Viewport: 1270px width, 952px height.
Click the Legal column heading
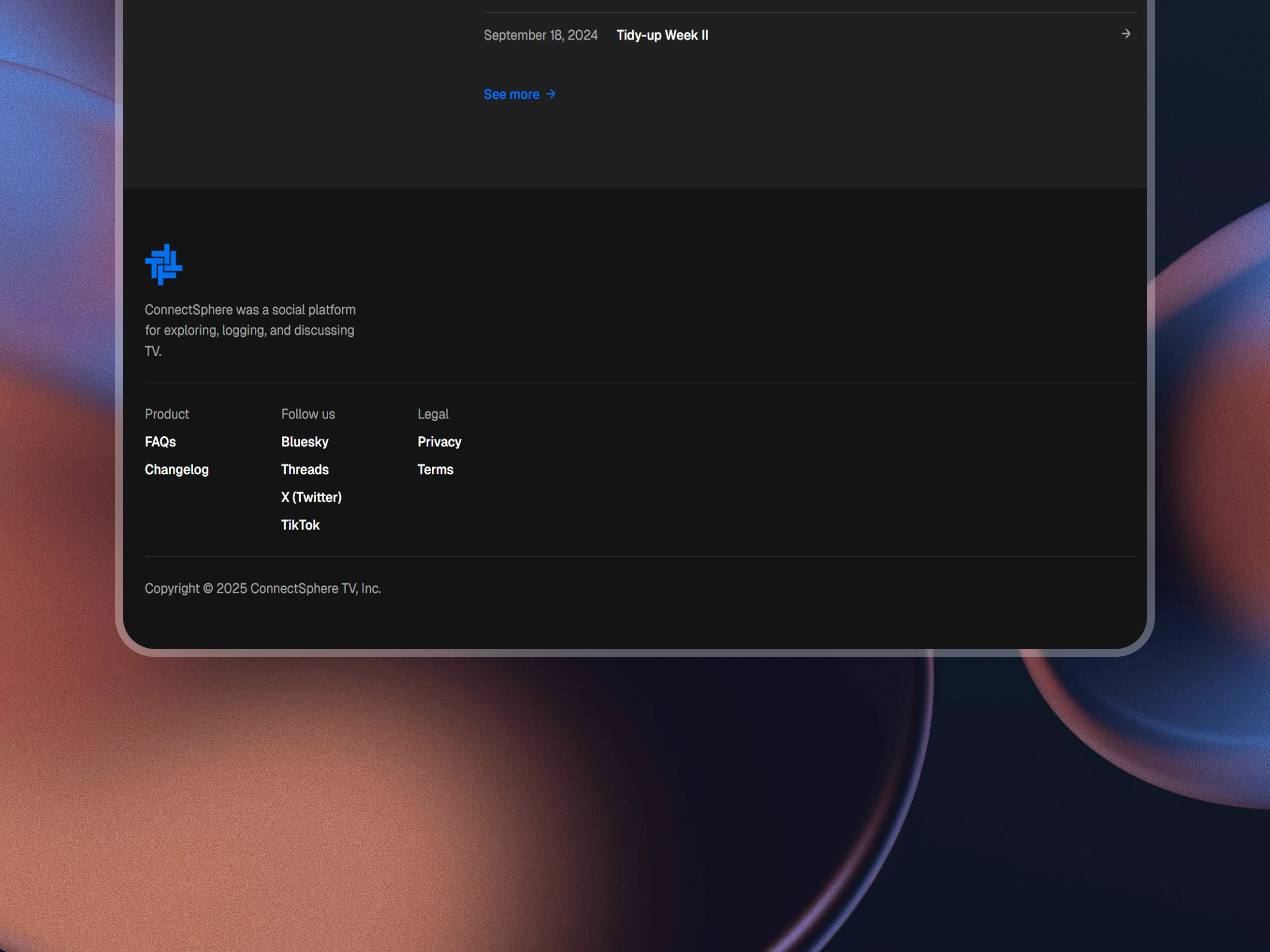point(433,414)
